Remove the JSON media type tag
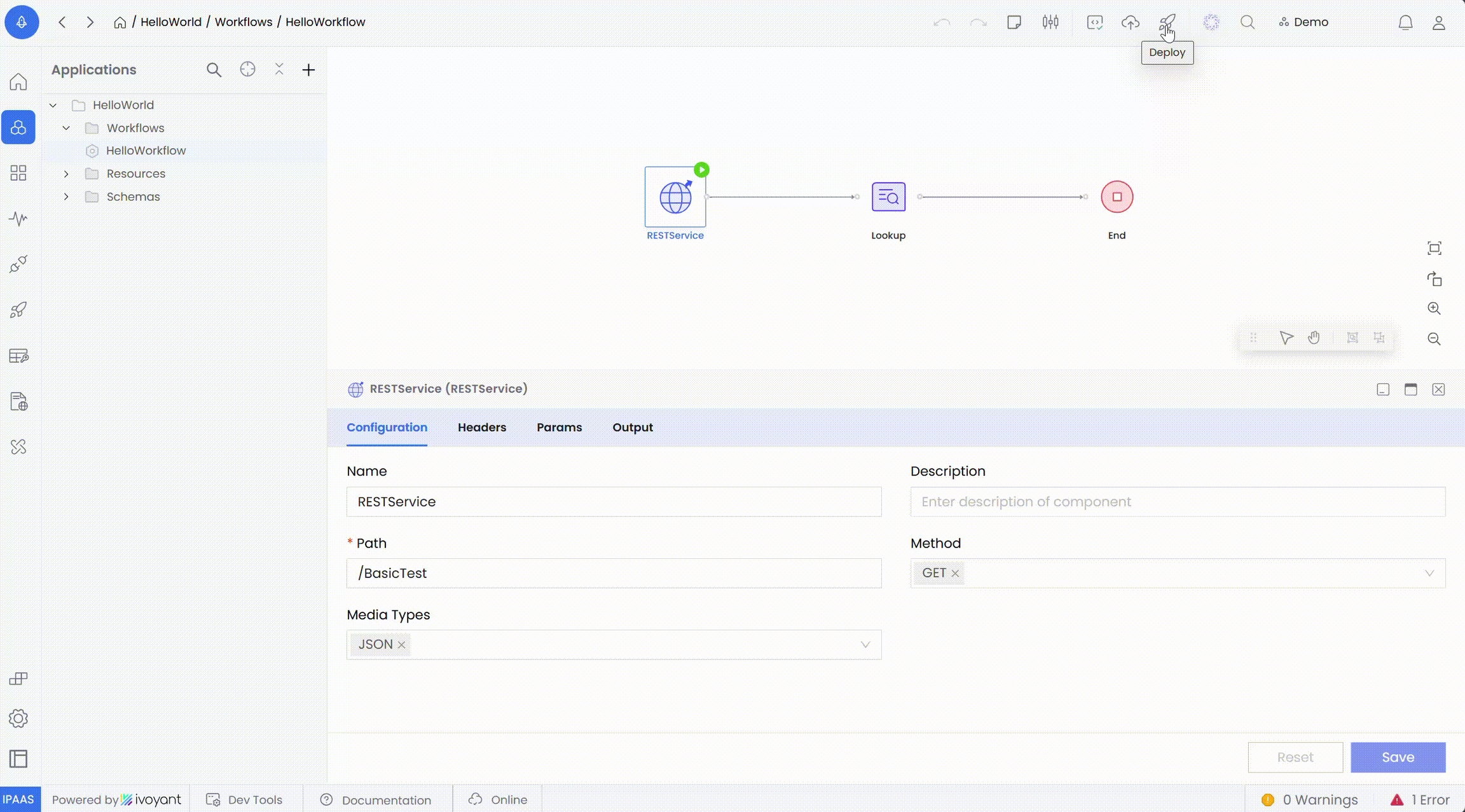The height and width of the screenshot is (812, 1465). coord(402,645)
